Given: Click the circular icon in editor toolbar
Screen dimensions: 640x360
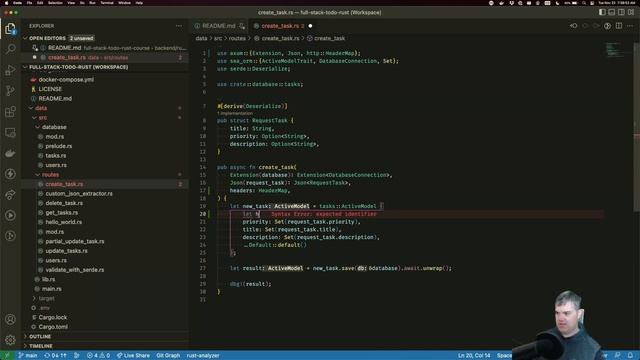Looking at the screenshot, I should pyautogui.click(x=607, y=26).
